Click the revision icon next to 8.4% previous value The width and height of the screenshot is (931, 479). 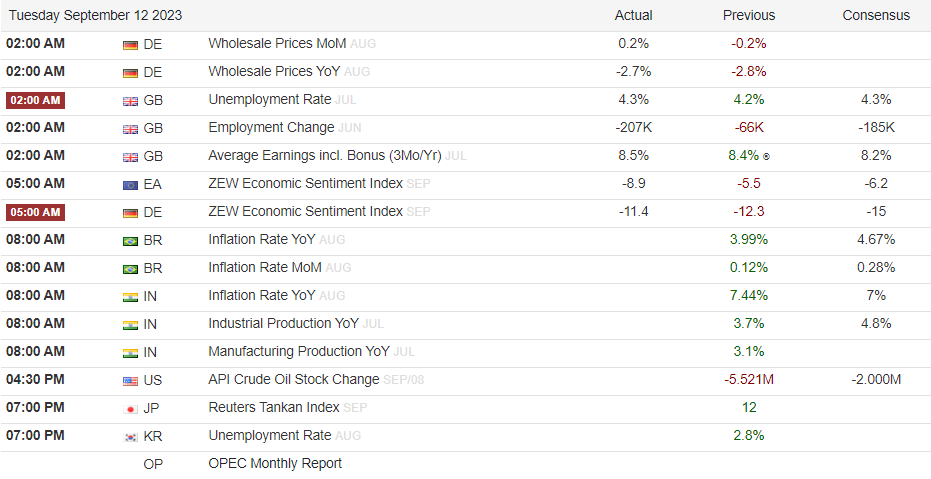(x=767, y=157)
